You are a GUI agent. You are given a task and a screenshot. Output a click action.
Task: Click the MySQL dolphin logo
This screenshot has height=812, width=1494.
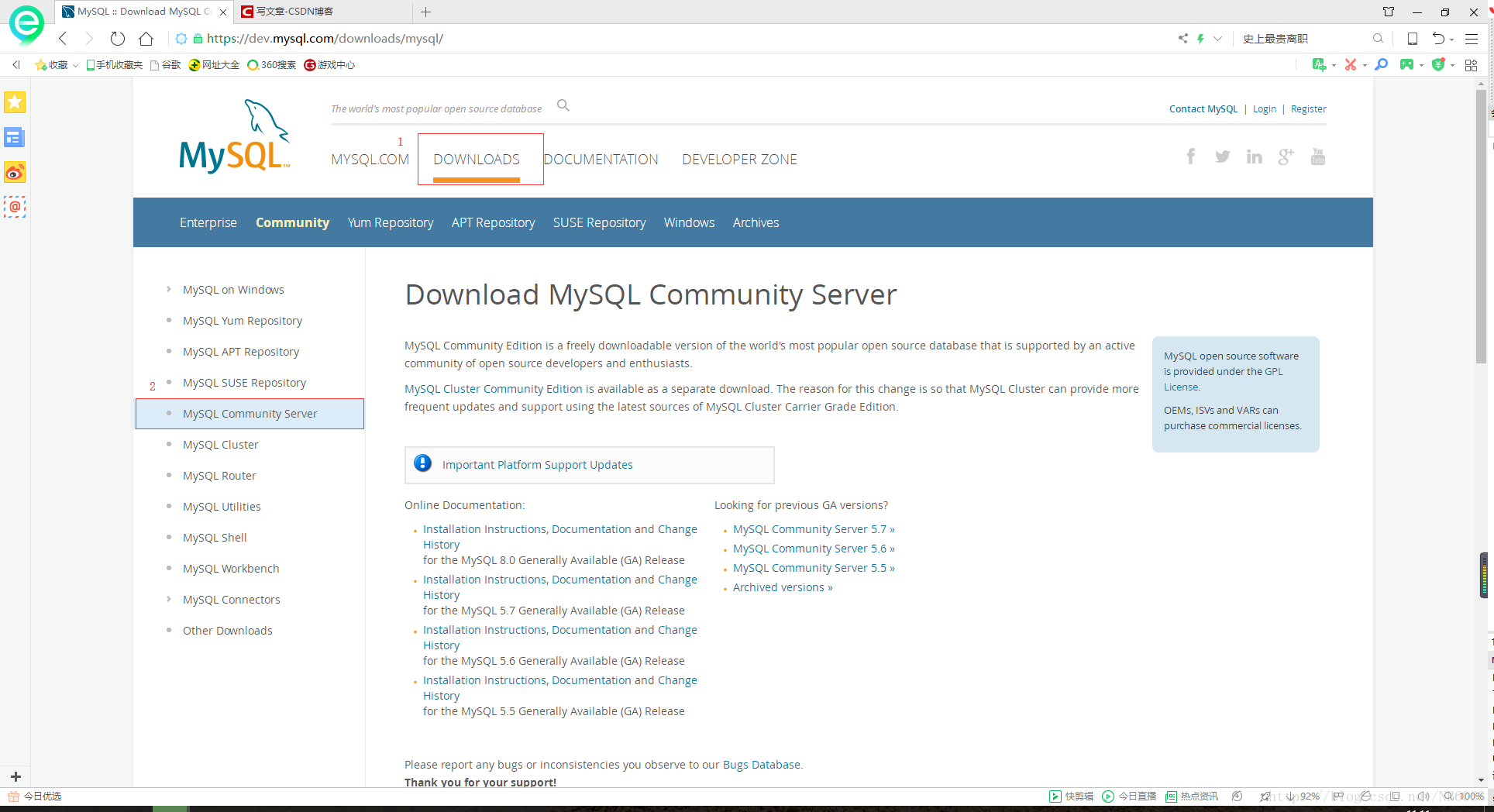235,136
